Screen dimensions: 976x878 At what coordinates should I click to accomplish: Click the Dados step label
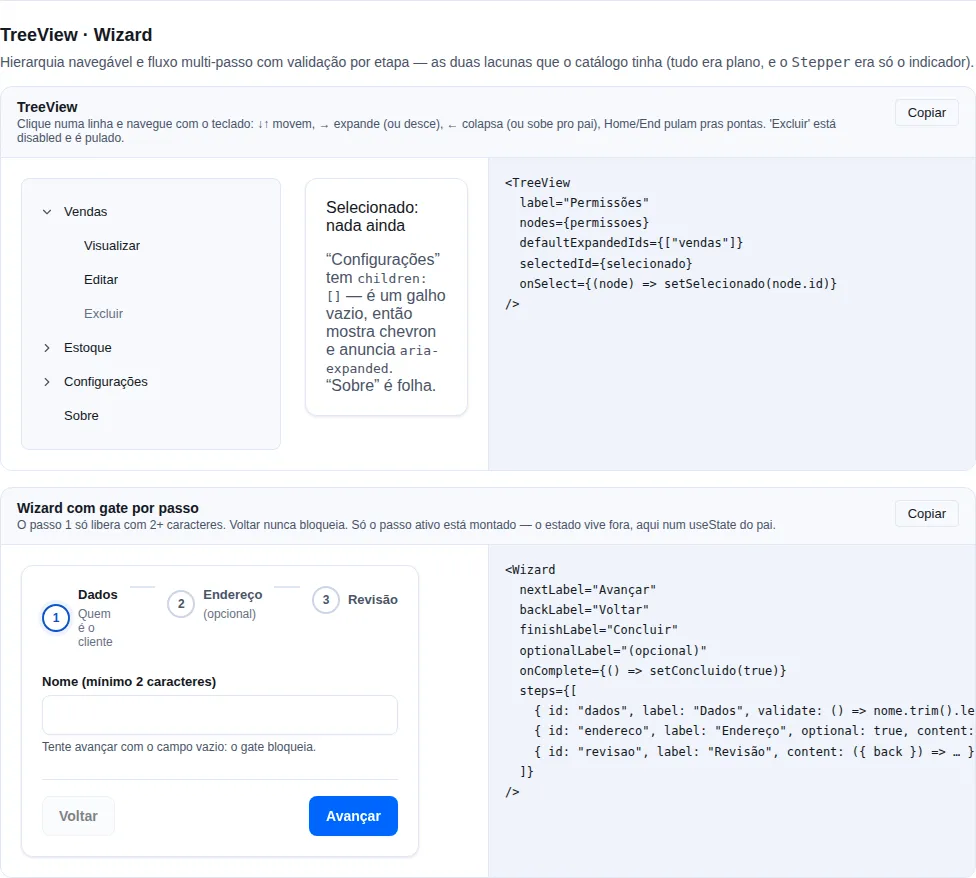[x=98, y=595]
